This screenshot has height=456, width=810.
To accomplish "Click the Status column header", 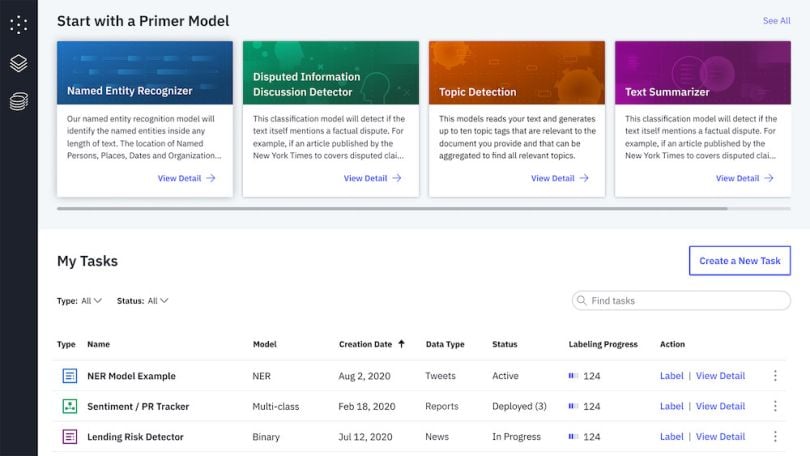I will (505, 344).
